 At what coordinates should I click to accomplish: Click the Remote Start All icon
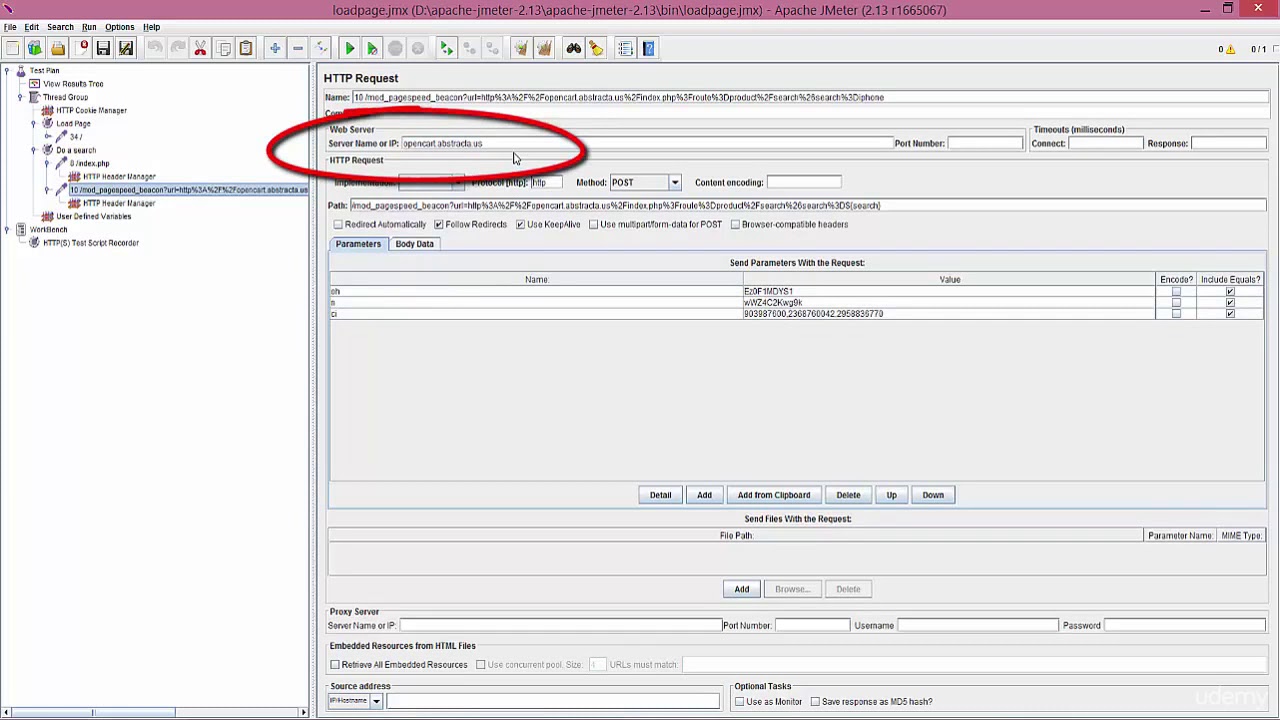[x=446, y=48]
